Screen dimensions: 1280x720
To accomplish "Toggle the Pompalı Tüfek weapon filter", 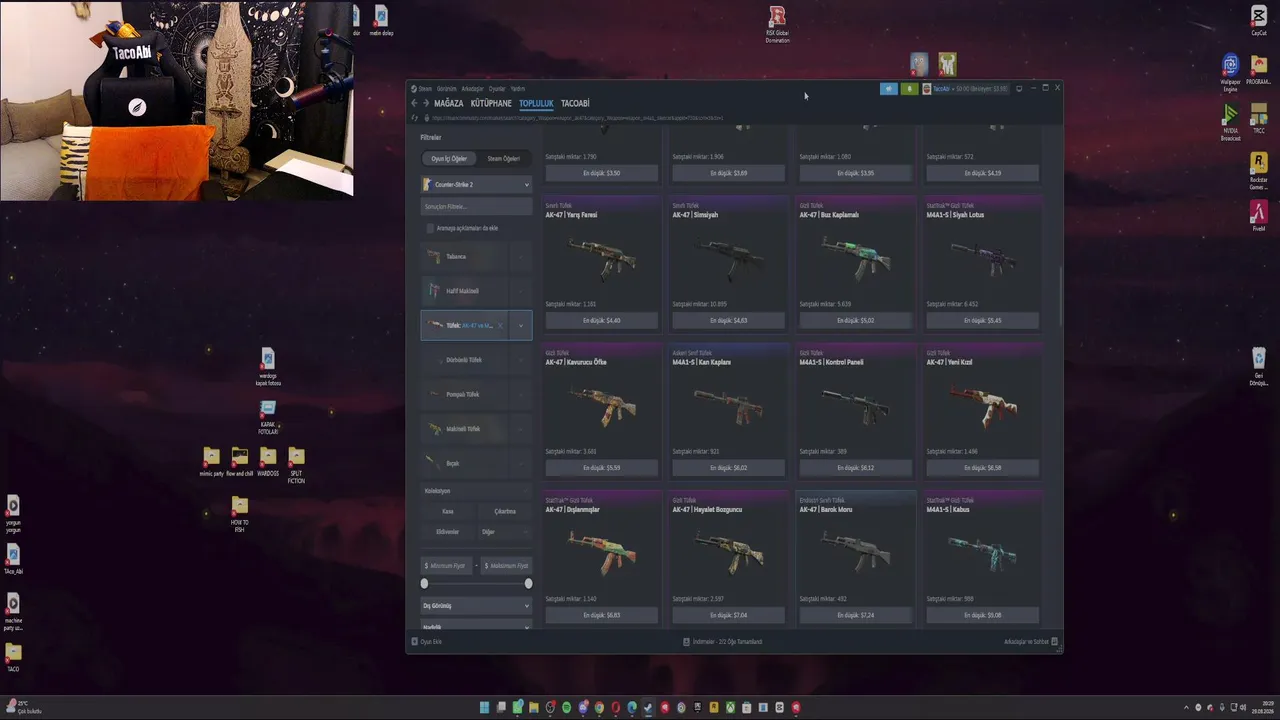I will [x=464, y=394].
